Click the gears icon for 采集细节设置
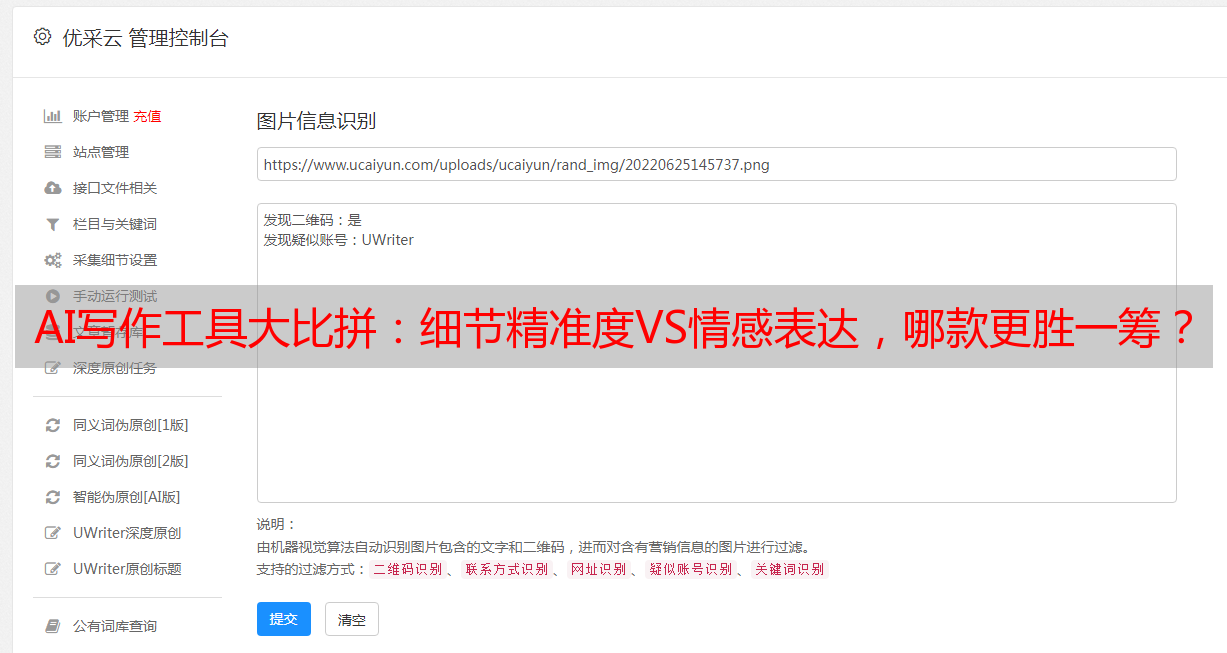Image resolution: width=1227 pixels, height=653 pixels. [53, 260]
